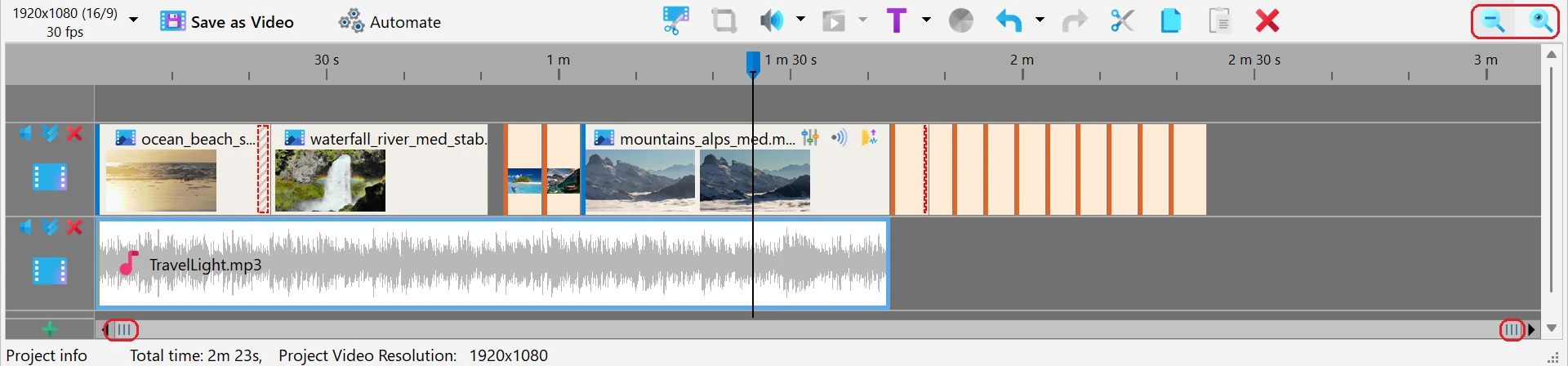Open the Automate tool
1568x366 pixels.
point(390,22)
